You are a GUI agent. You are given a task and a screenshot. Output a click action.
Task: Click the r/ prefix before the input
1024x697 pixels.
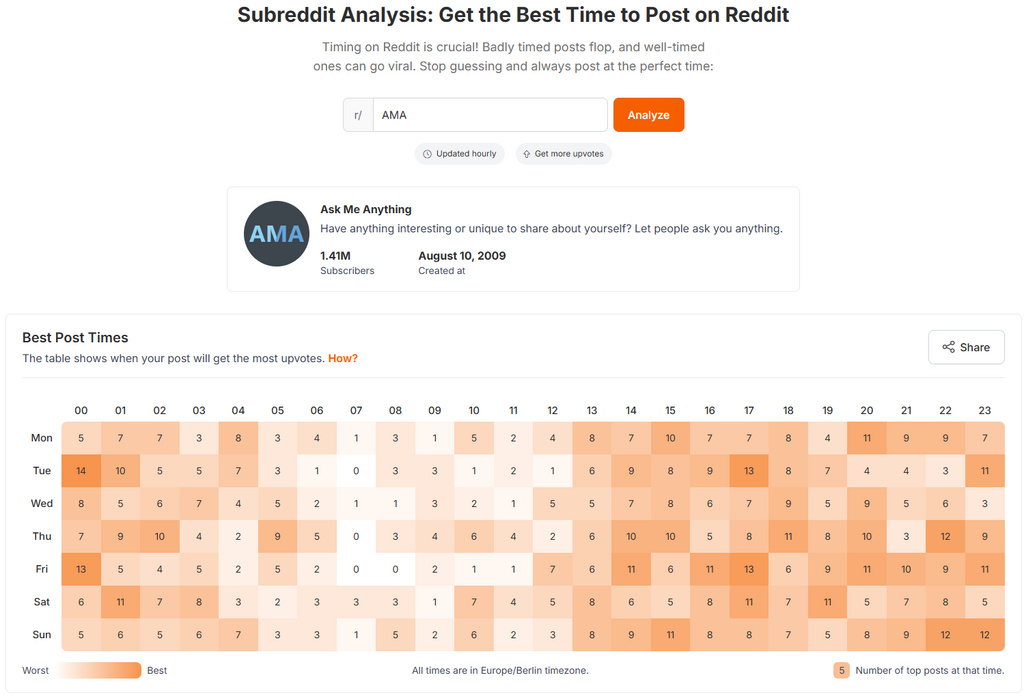point(358,115)
